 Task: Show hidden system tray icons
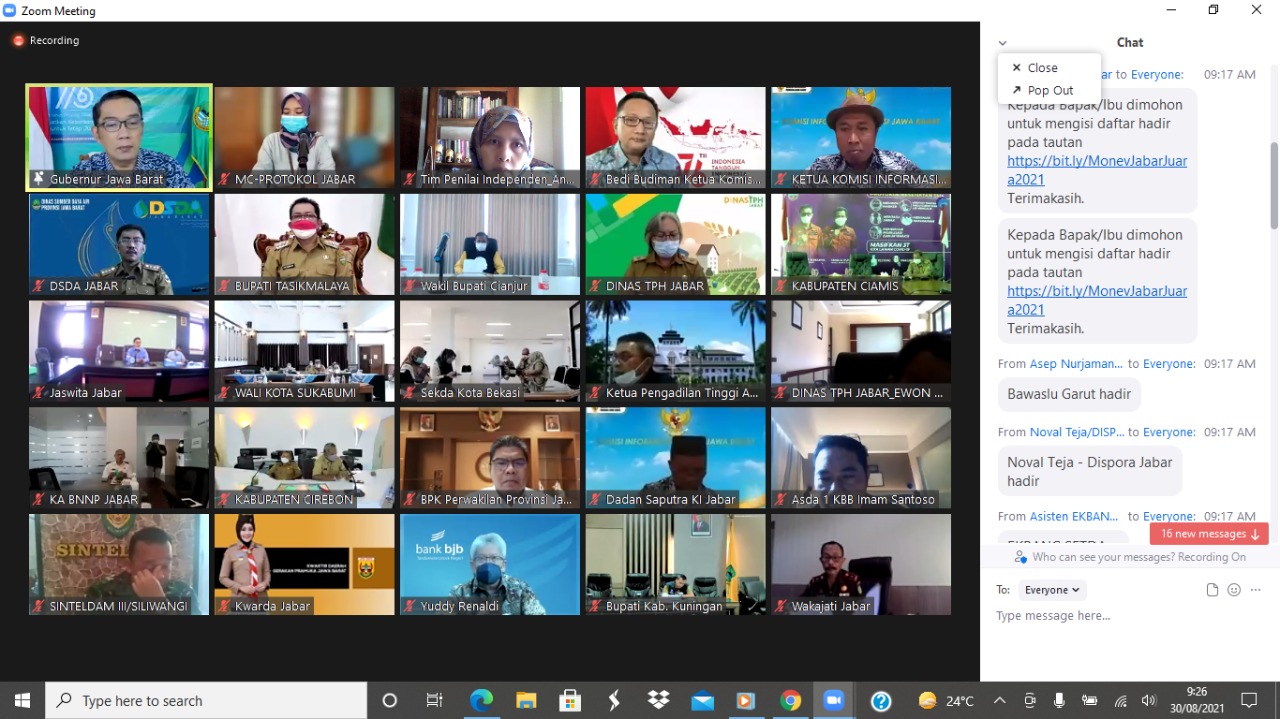click(999, 701)
